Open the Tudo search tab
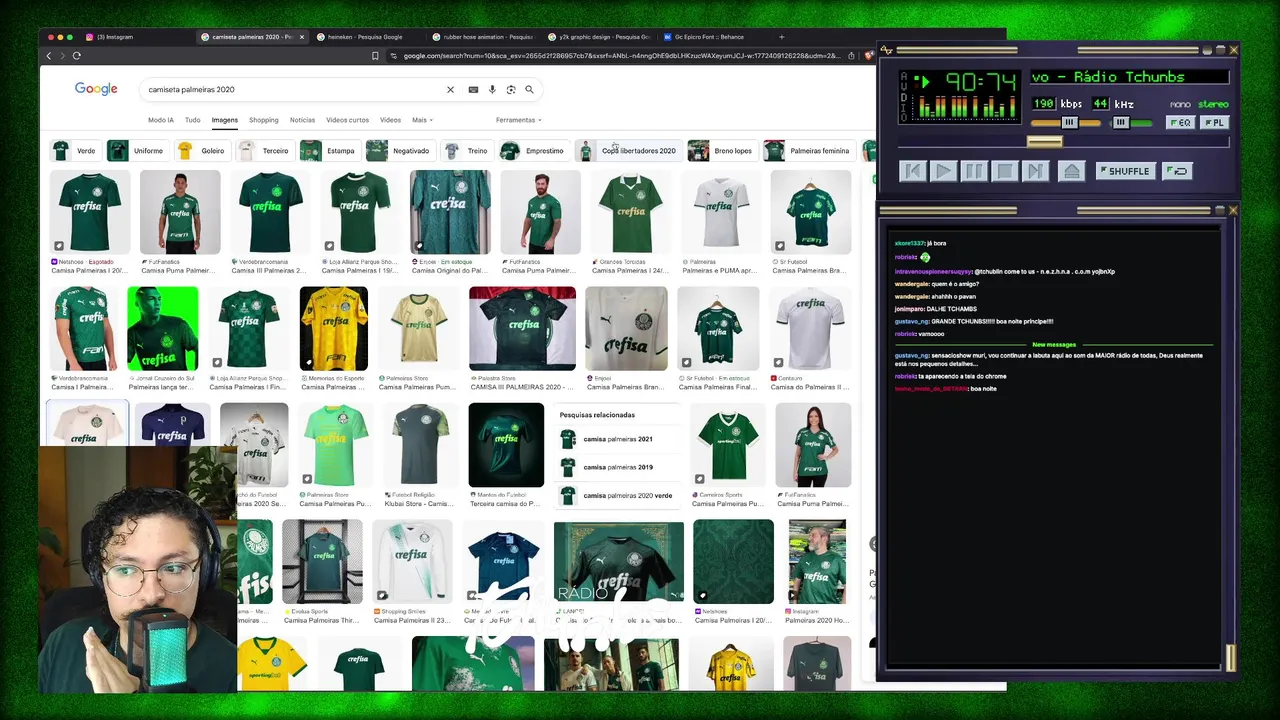Image resolution: width=1280 pixels, height=720 pixels. click(x=192, y=120)
